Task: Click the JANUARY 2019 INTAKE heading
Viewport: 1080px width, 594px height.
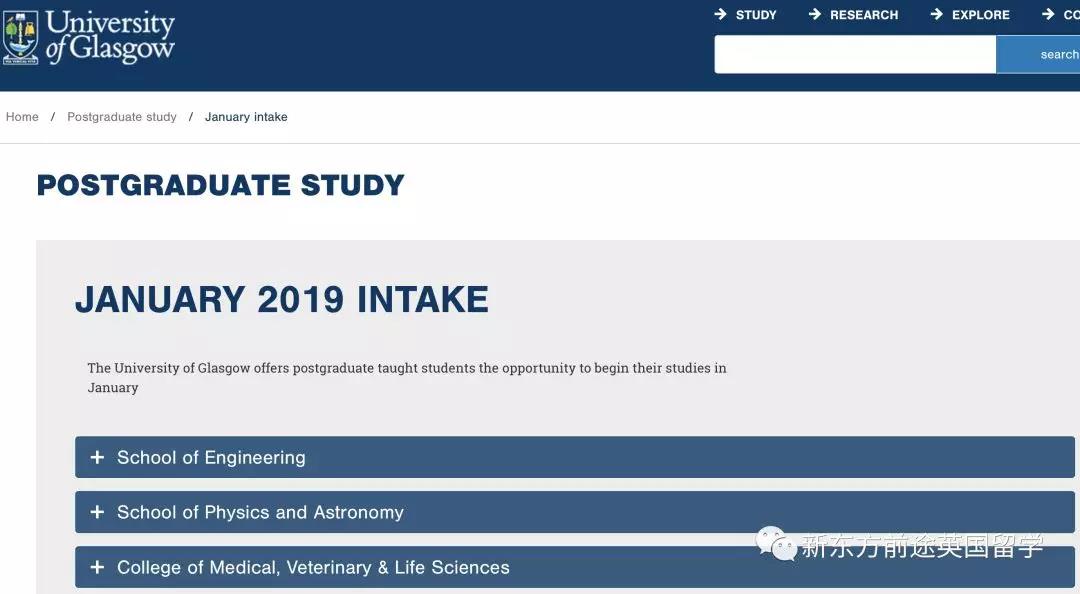Action: point(282,300)
